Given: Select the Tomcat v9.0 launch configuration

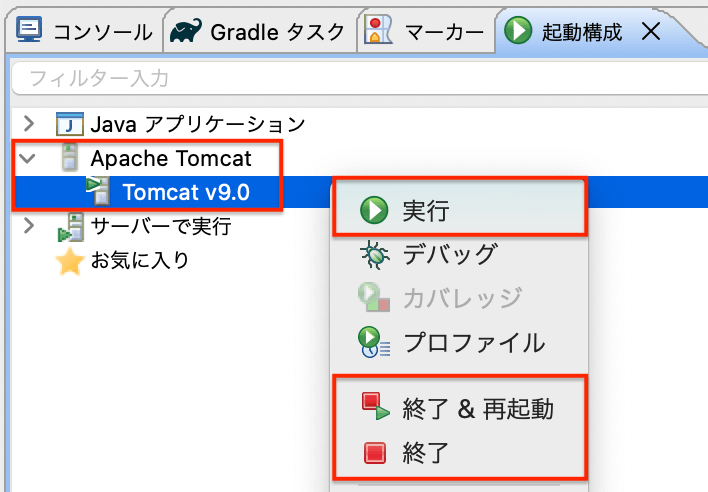Looking at the screenshot, I should (185, 191).
